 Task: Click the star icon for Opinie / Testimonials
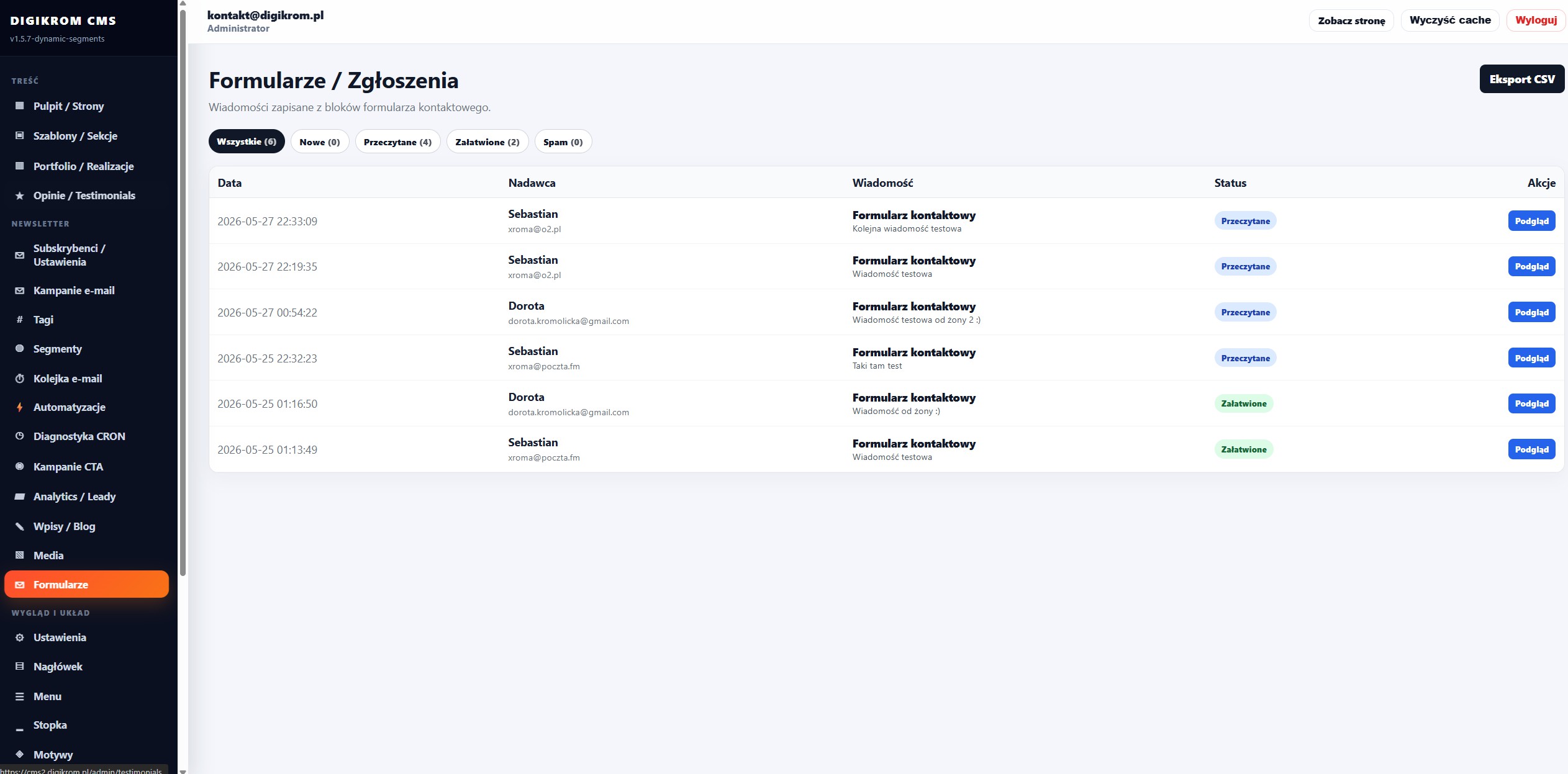click(19, 196)
